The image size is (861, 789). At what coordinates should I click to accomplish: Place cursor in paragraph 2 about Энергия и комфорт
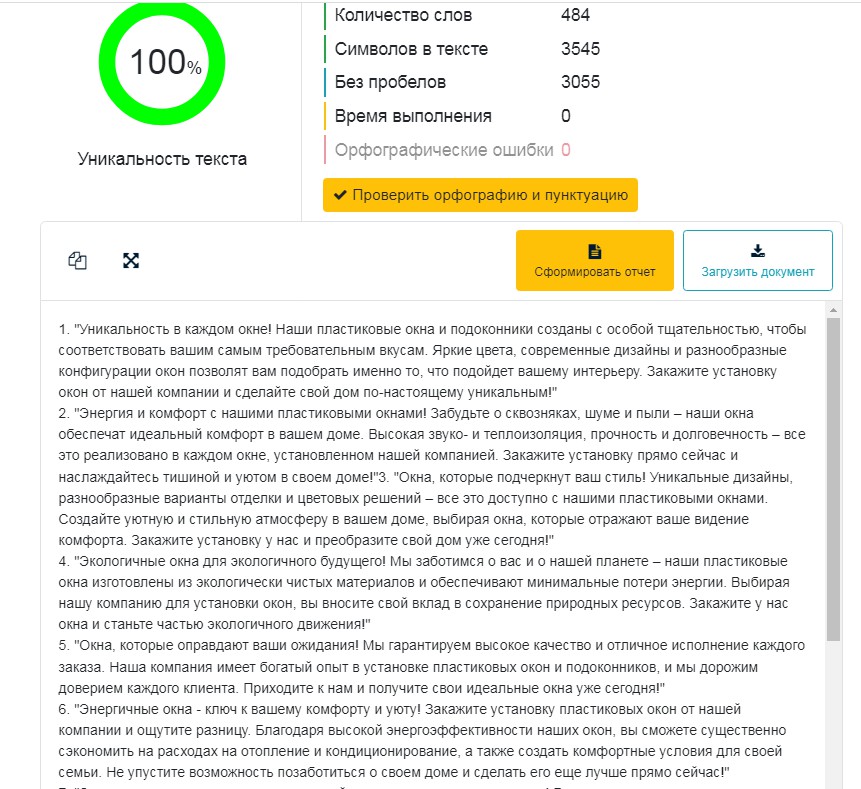coord(400,436)
